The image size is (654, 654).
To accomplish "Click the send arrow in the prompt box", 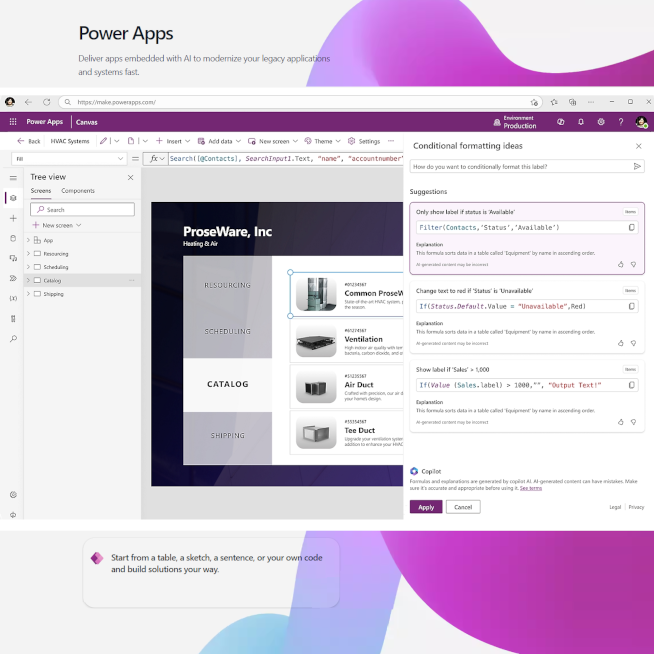I will click(x=637, y=166).
